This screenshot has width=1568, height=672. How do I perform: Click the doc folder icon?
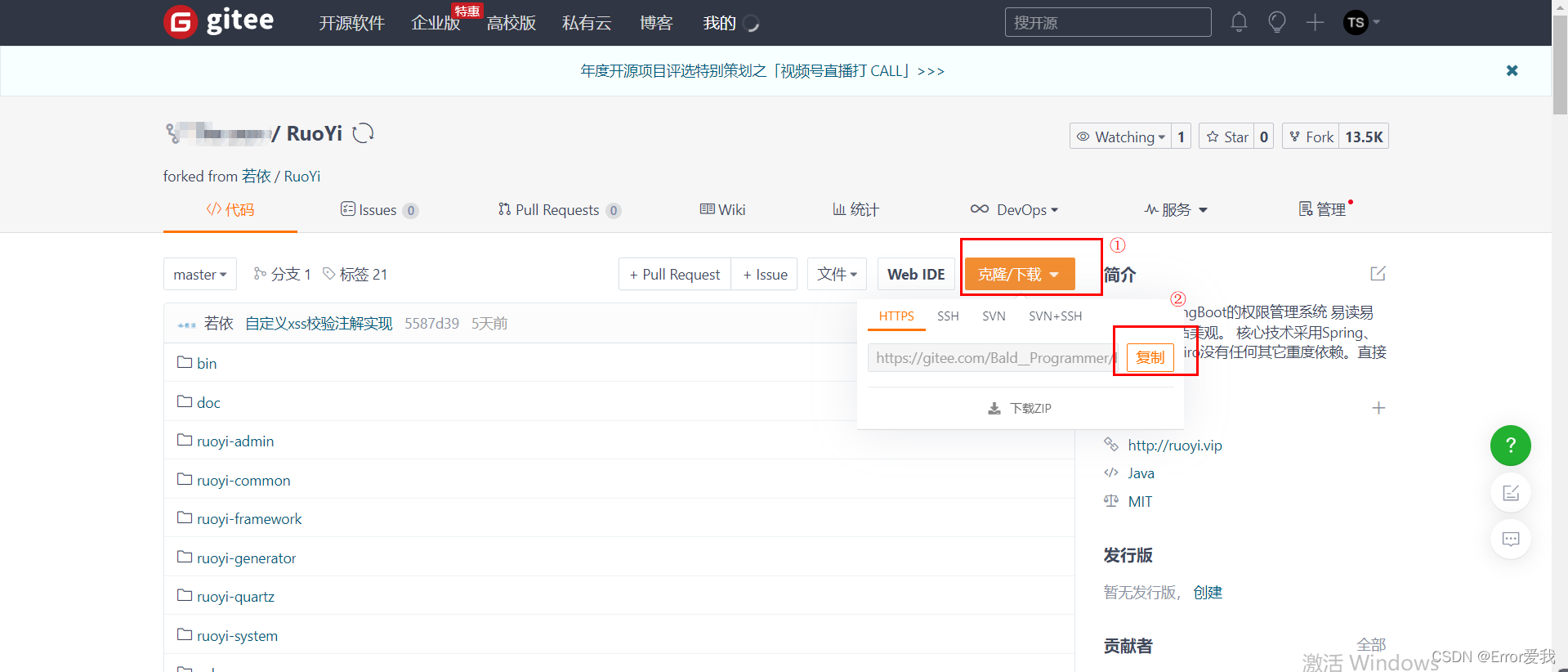click(185, 401)
